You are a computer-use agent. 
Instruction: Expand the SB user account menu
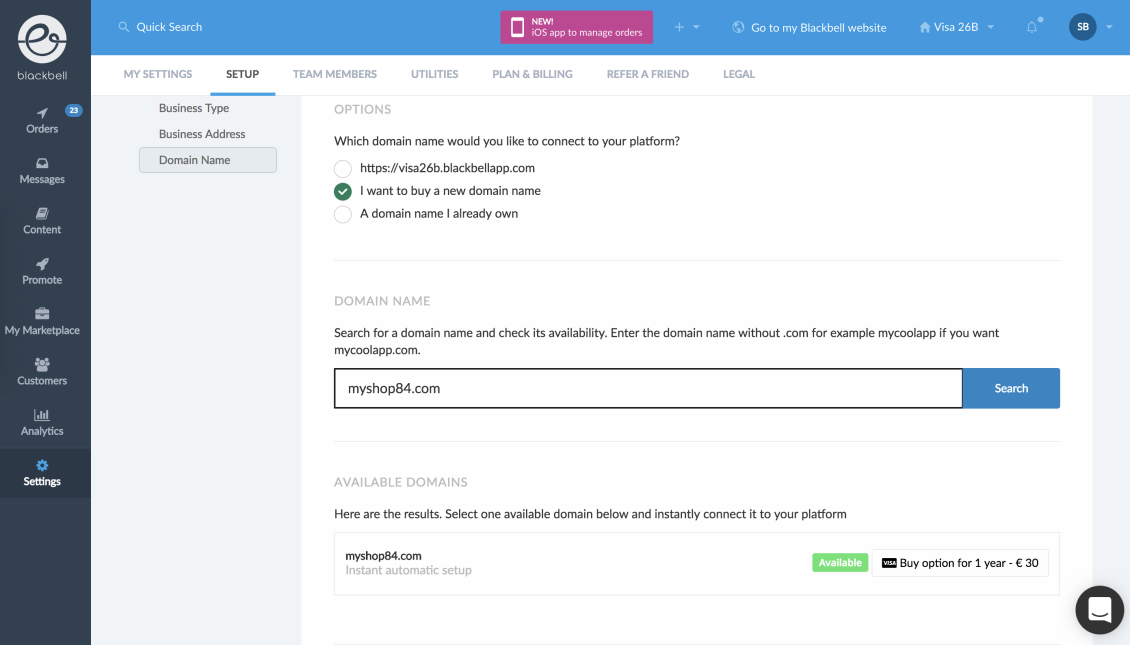click(1090, 27)
